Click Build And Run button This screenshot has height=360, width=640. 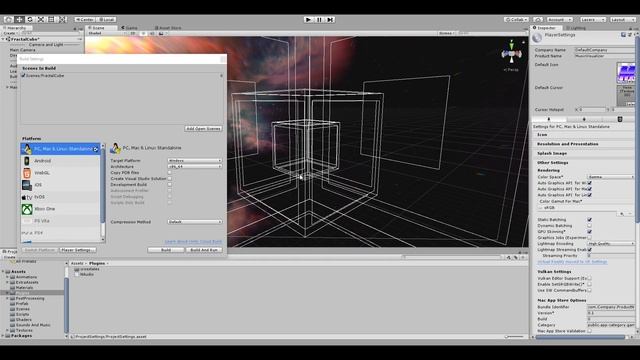pyautogui.click(x=204, y=250)
